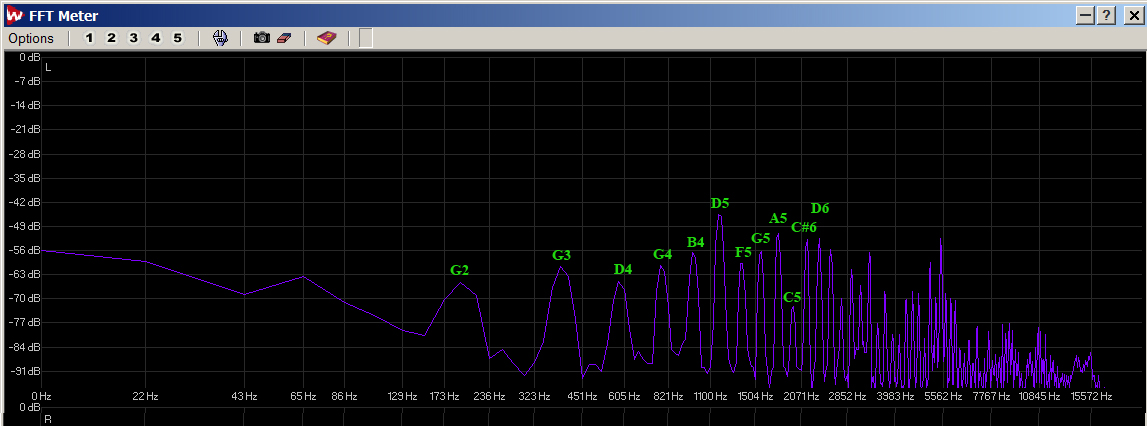This screenshot has width=1147, height=426.
Task: Minimize the FFT Meter window
Action: (1086, 15)
